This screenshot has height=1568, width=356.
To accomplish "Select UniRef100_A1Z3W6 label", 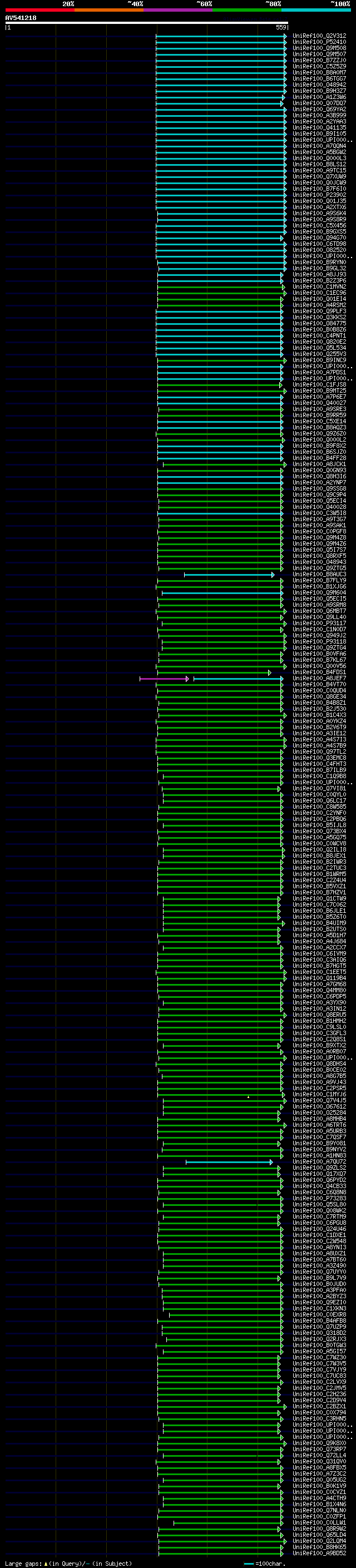I will click(x=319, y=97).
